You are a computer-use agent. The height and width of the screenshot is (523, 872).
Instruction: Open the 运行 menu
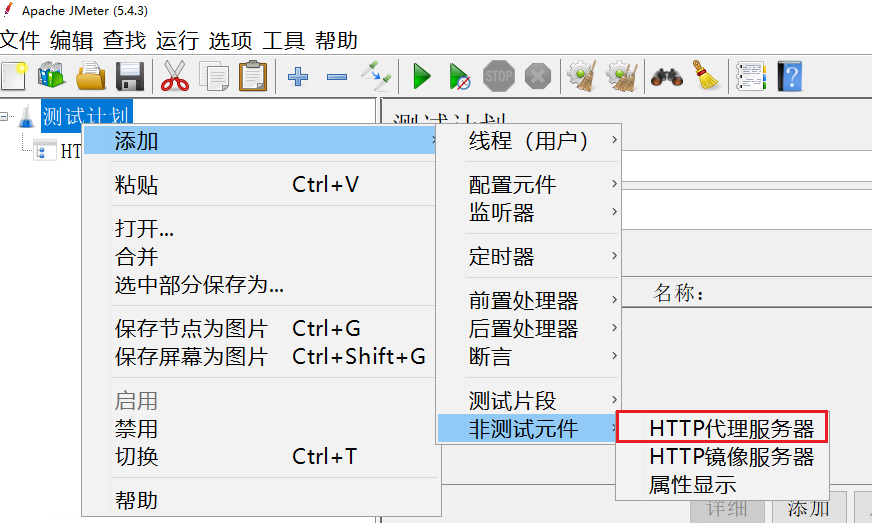tap(177, 41)
